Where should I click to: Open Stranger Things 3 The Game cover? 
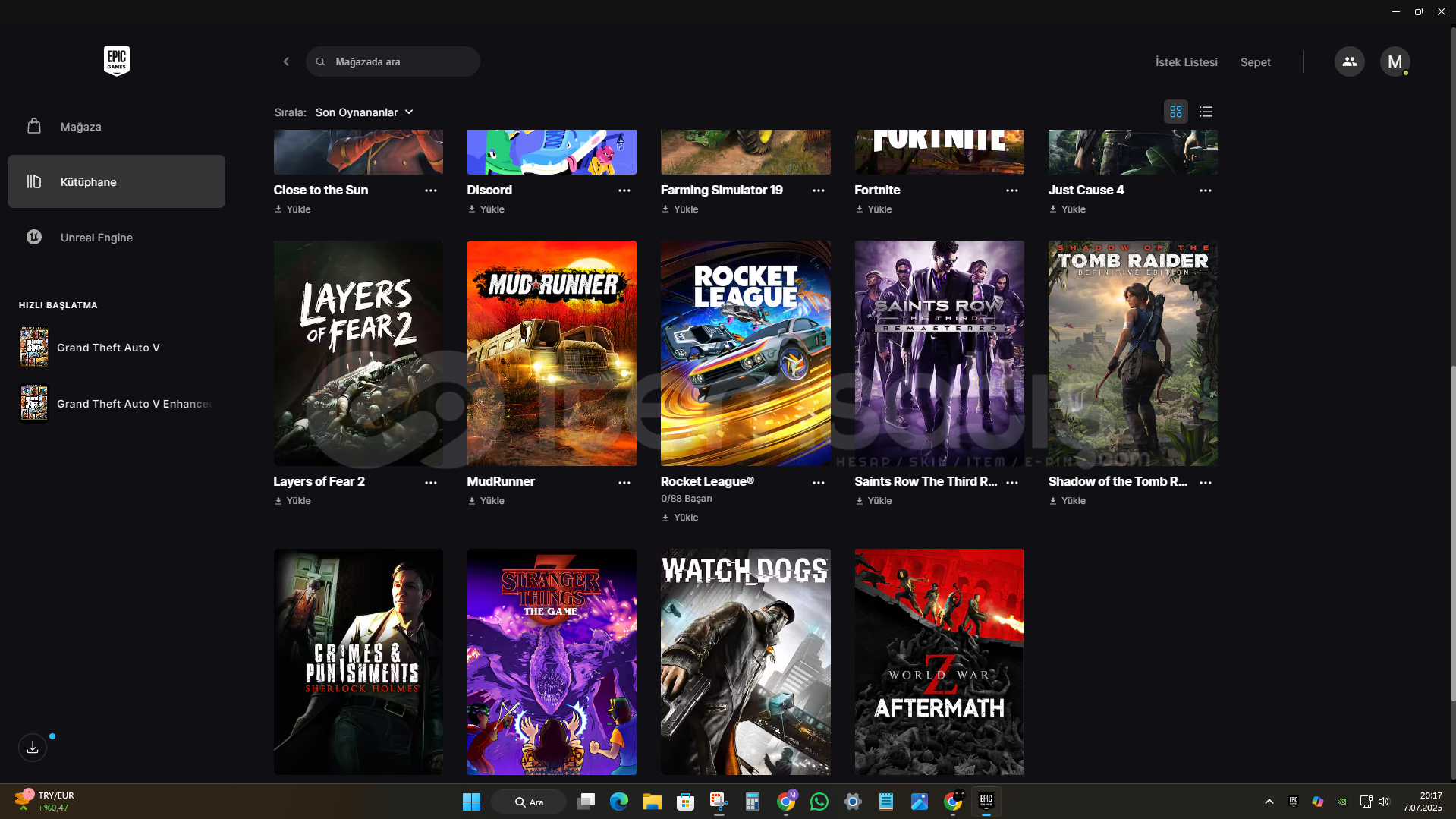[552, 662]
